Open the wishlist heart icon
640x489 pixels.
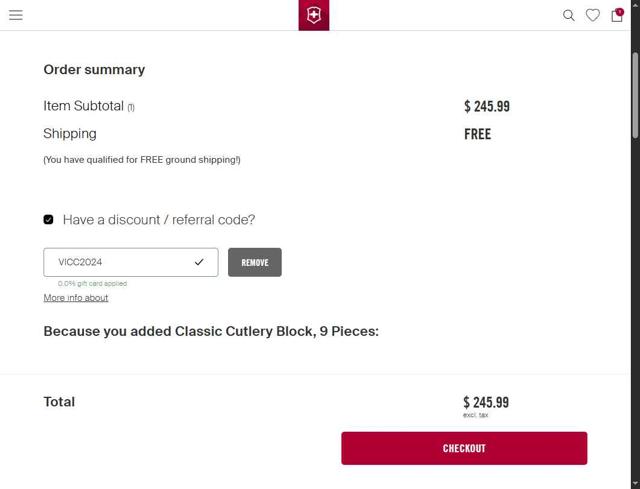point(593,15)
